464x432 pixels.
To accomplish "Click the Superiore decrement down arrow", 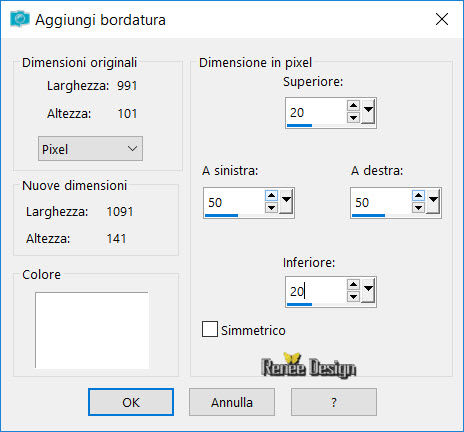I will click(353, 118).
